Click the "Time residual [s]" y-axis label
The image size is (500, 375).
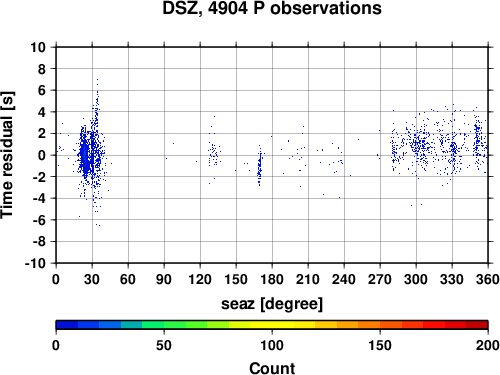[7, 155]
